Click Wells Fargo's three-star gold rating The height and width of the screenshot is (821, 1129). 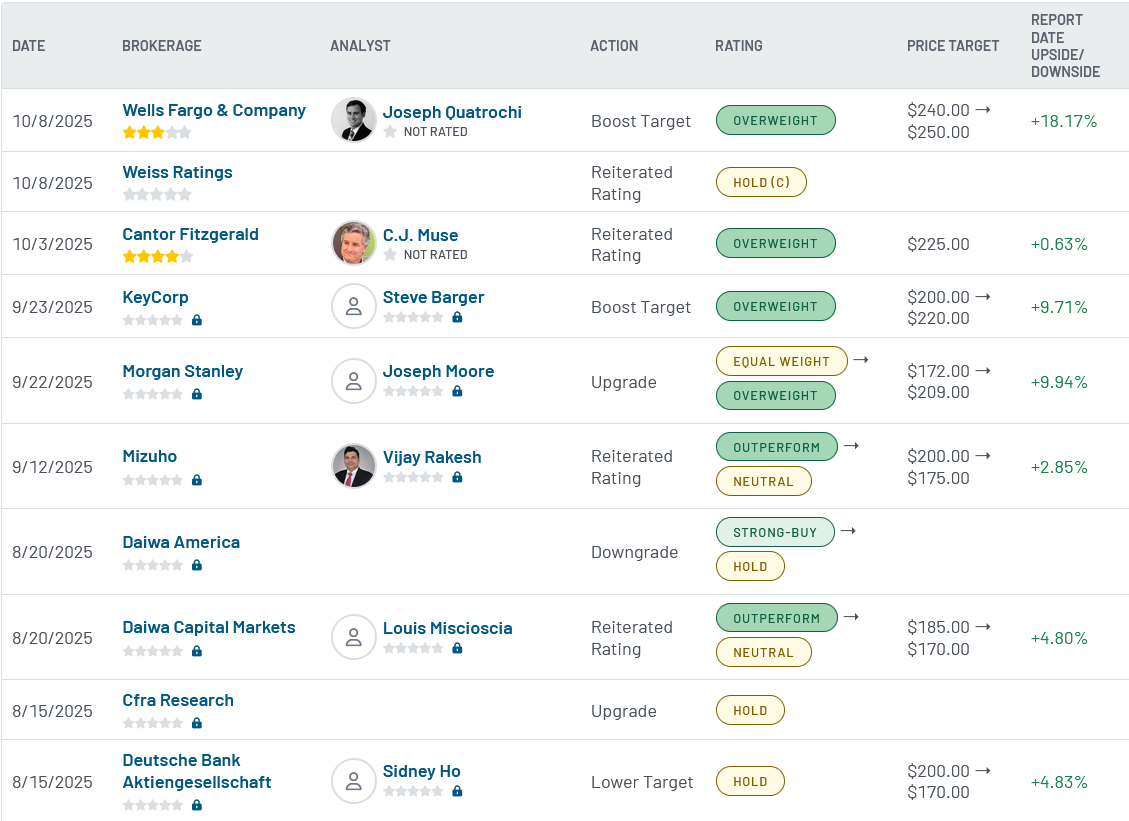(157, 133)
